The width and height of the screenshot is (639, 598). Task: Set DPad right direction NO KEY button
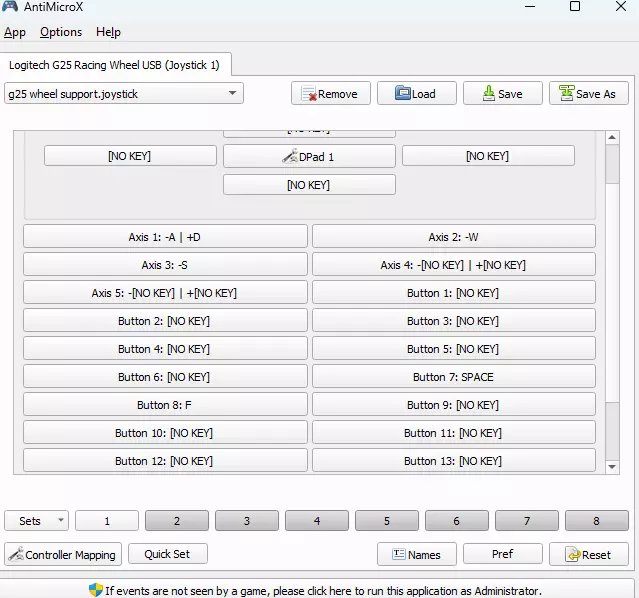tap(488, 156)
